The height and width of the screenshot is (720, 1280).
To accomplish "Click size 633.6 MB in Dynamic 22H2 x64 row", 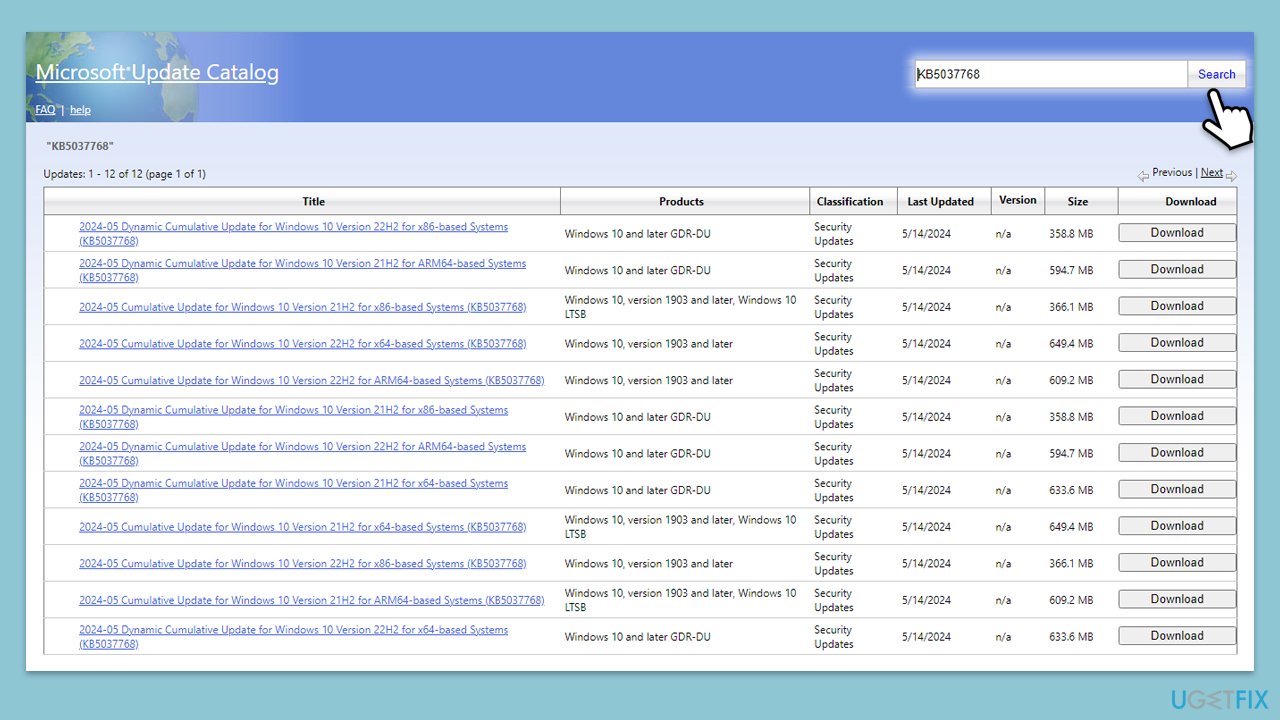I will pos(1071,637).
